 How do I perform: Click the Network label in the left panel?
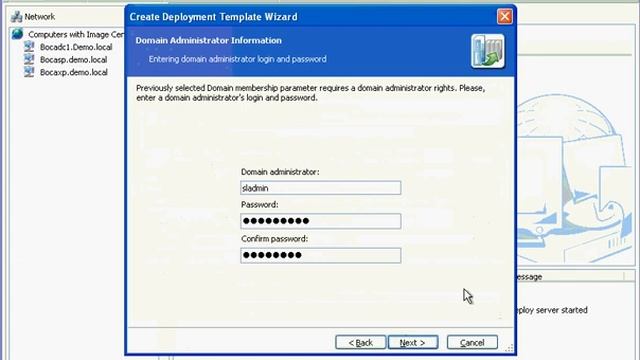(x=40, y=17)
